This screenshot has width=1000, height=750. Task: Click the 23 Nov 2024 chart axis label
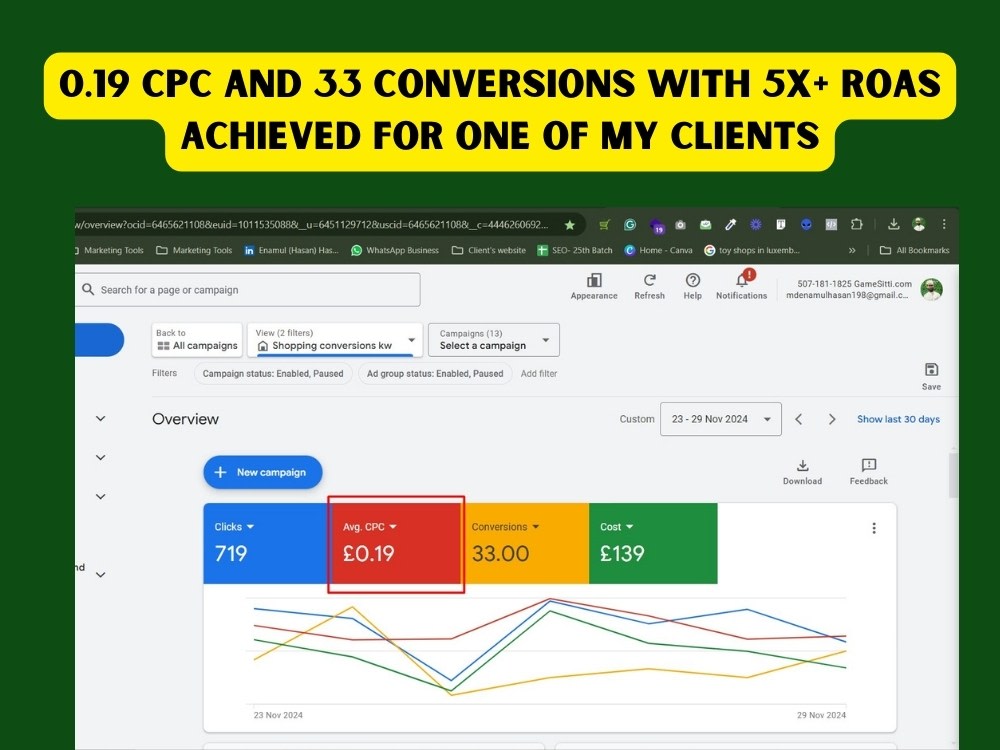tap(278, 715)
